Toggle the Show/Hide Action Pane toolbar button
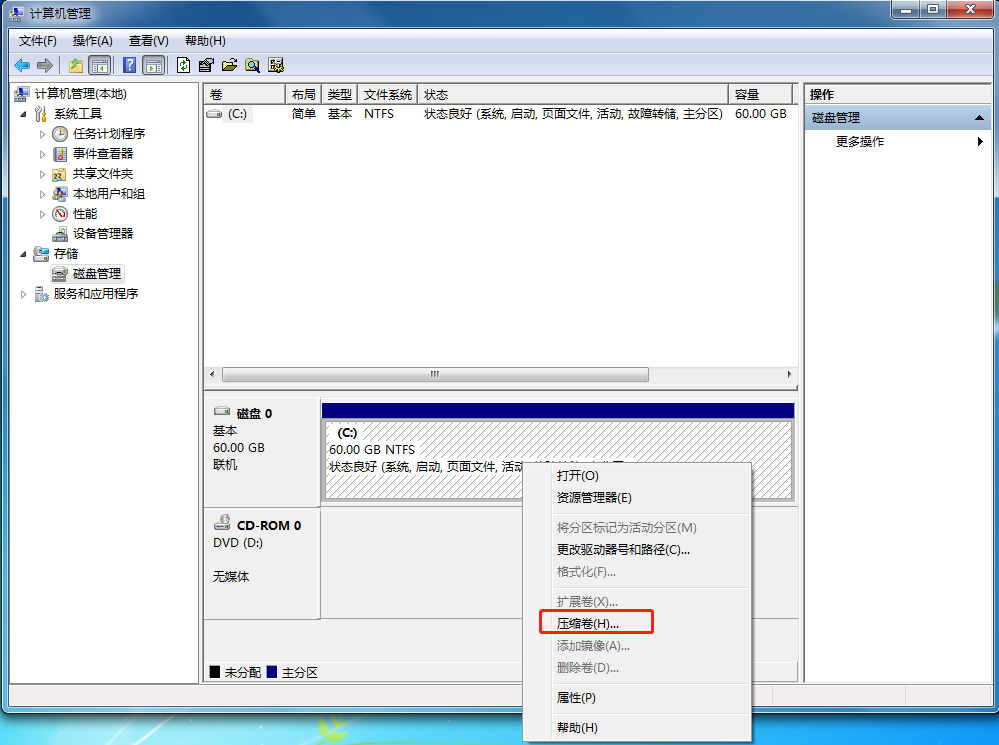 tap(153, 66)
